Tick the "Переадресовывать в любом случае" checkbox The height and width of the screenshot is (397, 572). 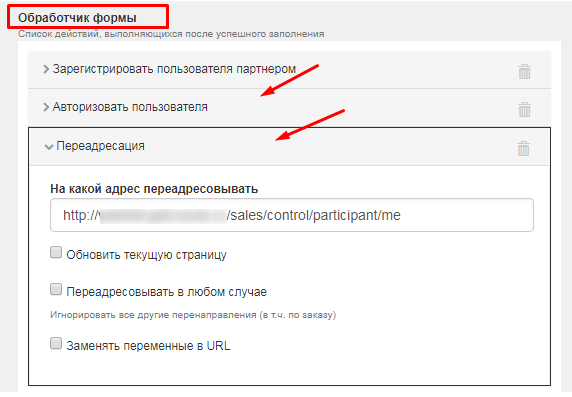[56, 289]
